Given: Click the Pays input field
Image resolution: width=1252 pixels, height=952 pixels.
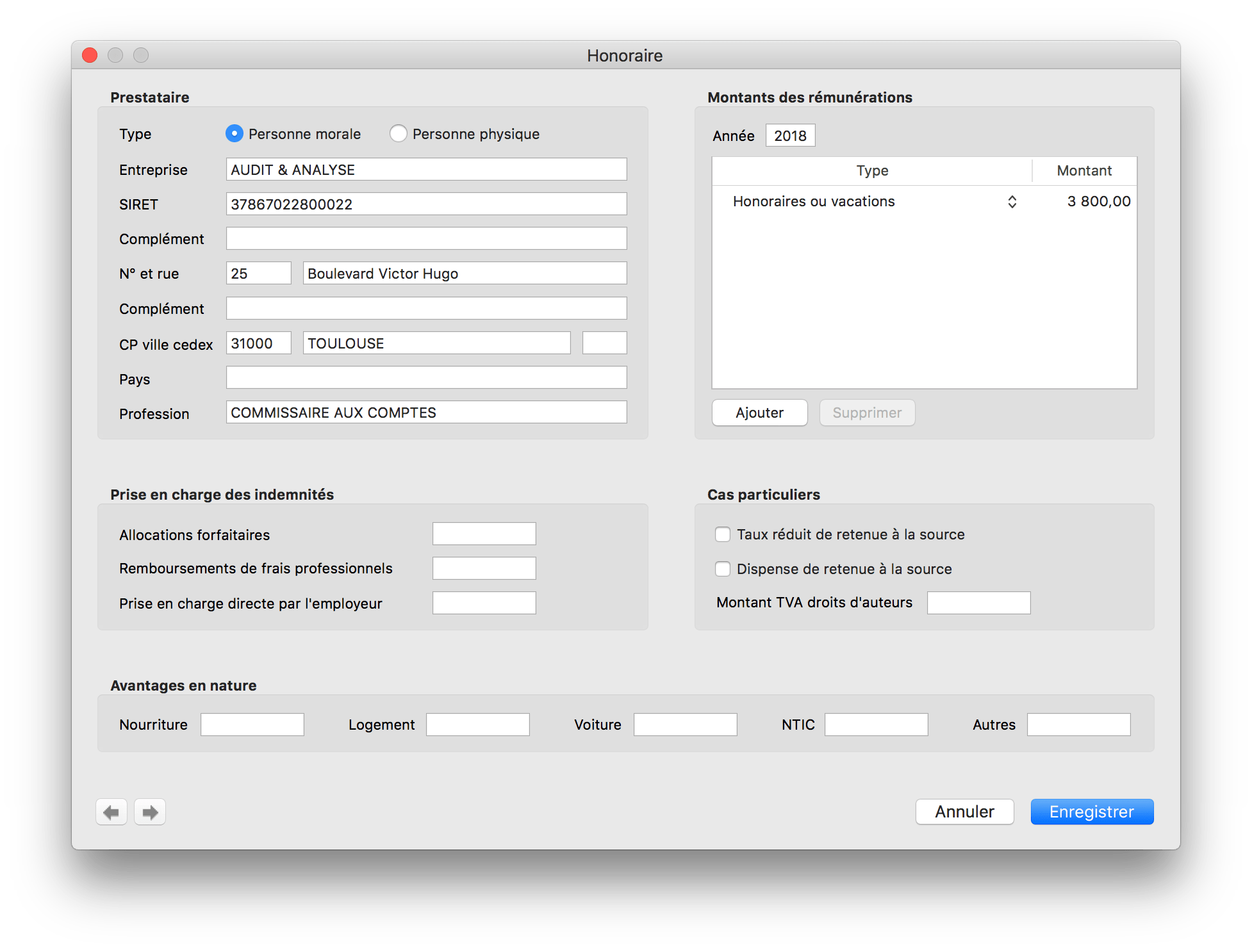Looking at the screenshot, I should click(x=427, y=377).
